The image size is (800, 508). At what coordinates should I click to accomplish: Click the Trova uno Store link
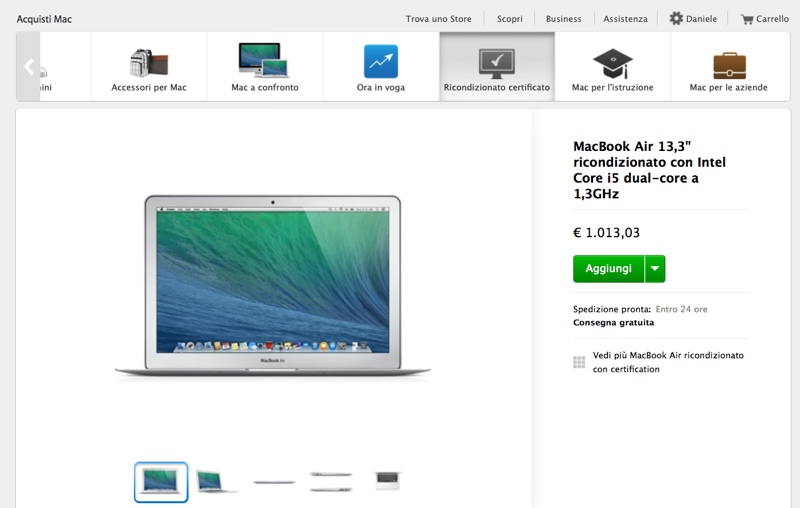438,19
